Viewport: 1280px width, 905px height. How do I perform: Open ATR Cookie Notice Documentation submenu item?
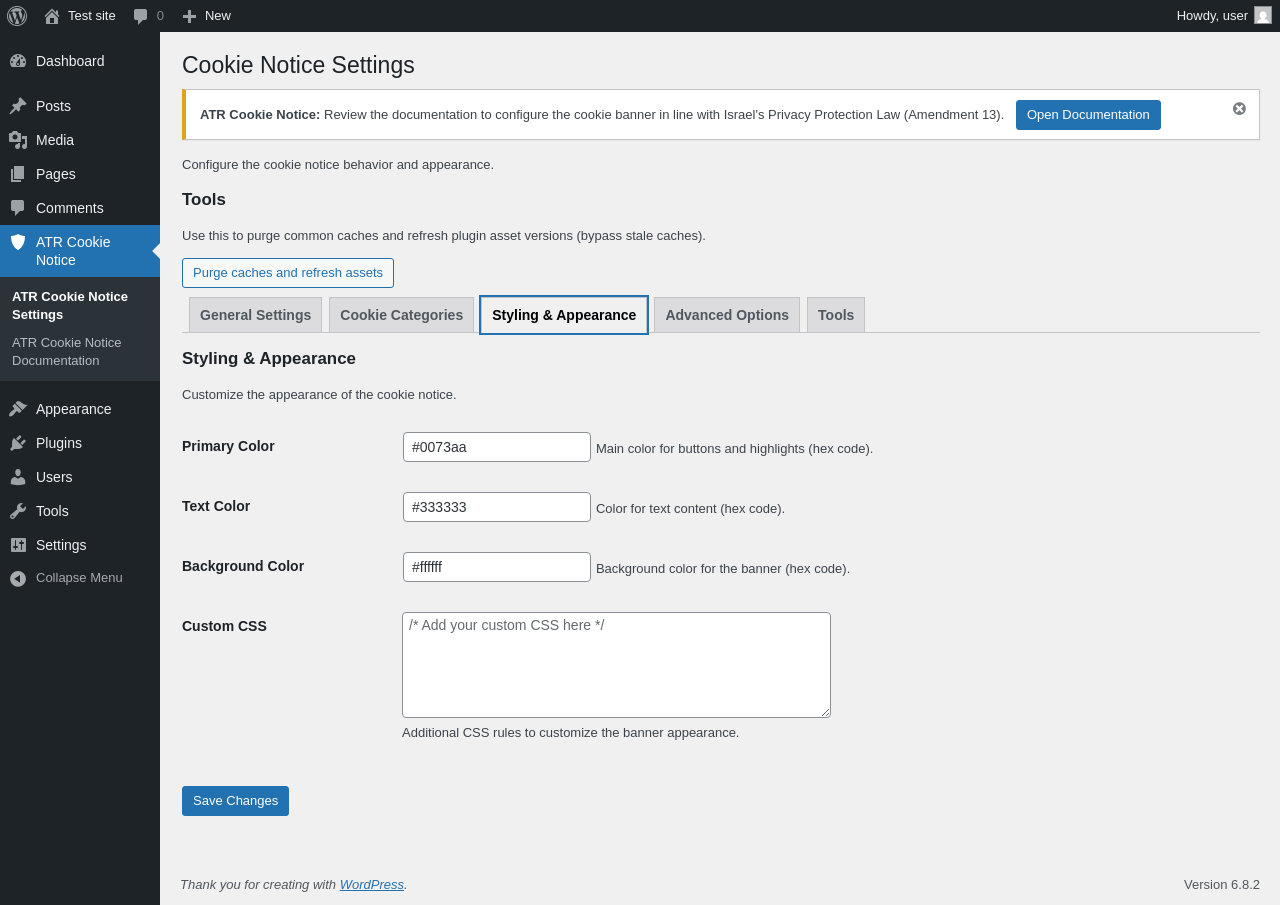80,351
